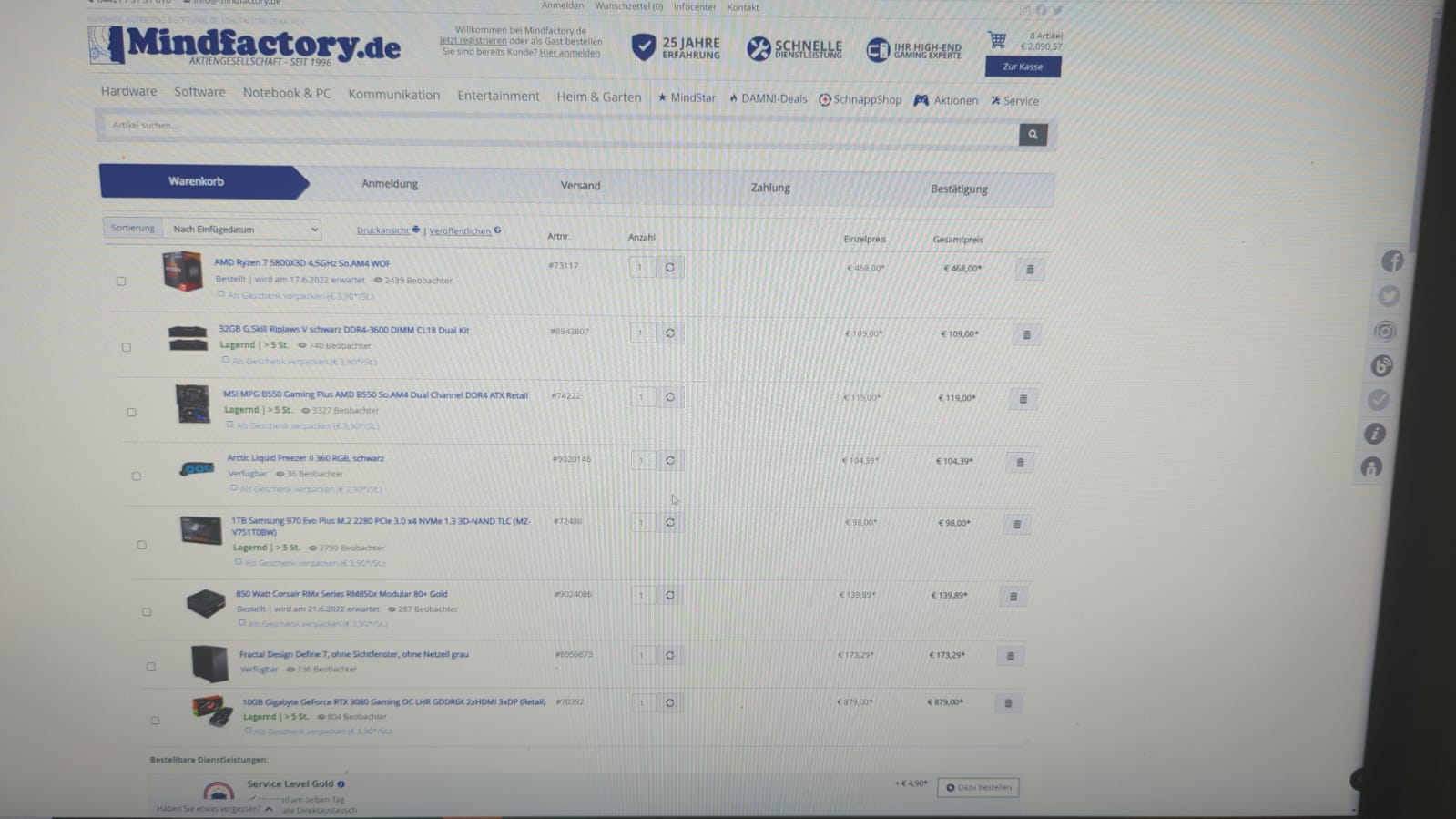Open DAMNI-Deals
This screenshot has height=819, width=1456.
[768, 98]
